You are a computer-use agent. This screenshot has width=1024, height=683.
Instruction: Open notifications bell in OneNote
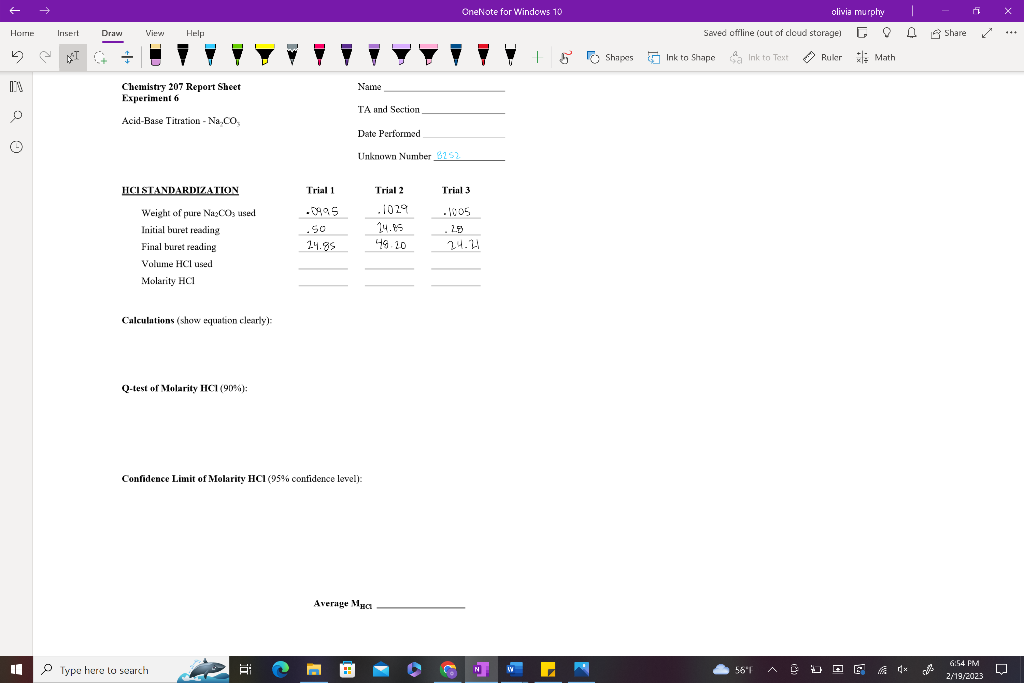912,33
